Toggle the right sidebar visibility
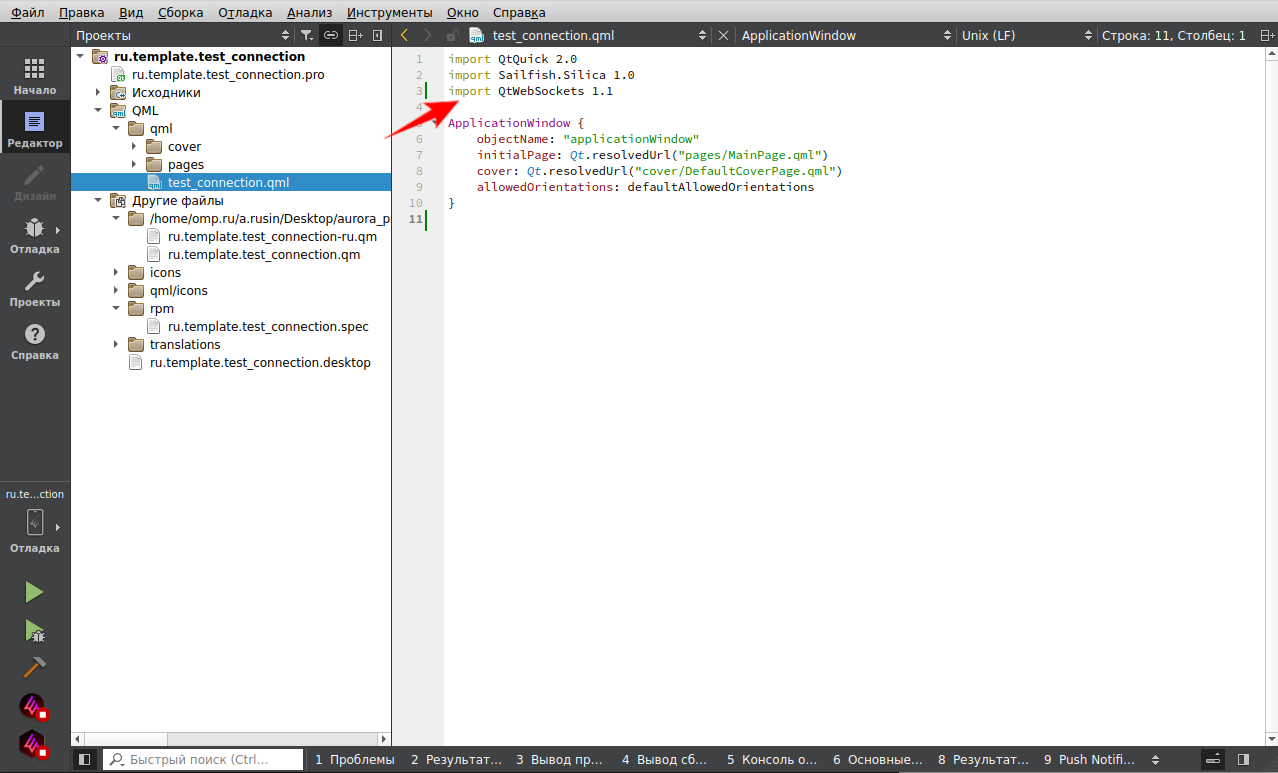This screenshot has height=773, width=1278. (x=1243, y=759)
